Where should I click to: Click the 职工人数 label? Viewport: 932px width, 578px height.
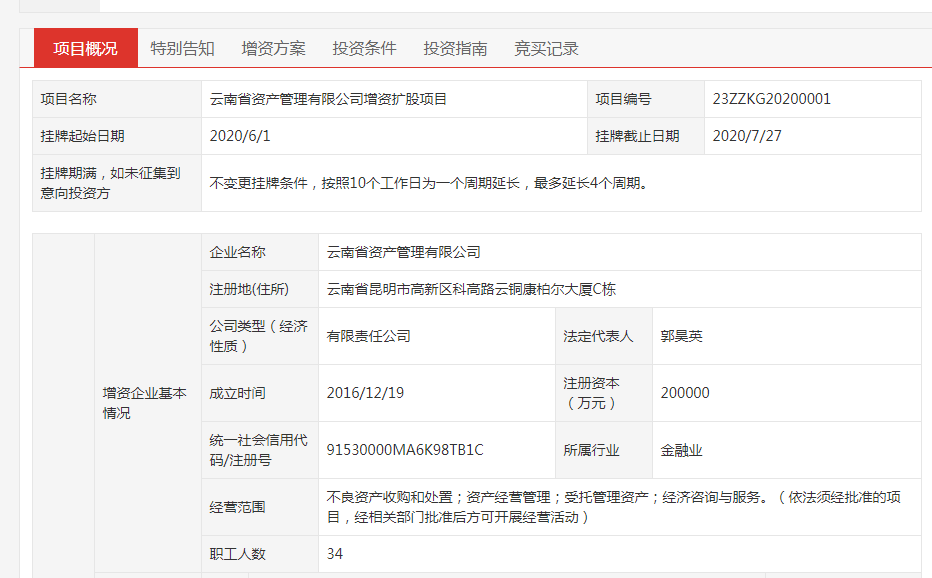(x=238, y=554)
